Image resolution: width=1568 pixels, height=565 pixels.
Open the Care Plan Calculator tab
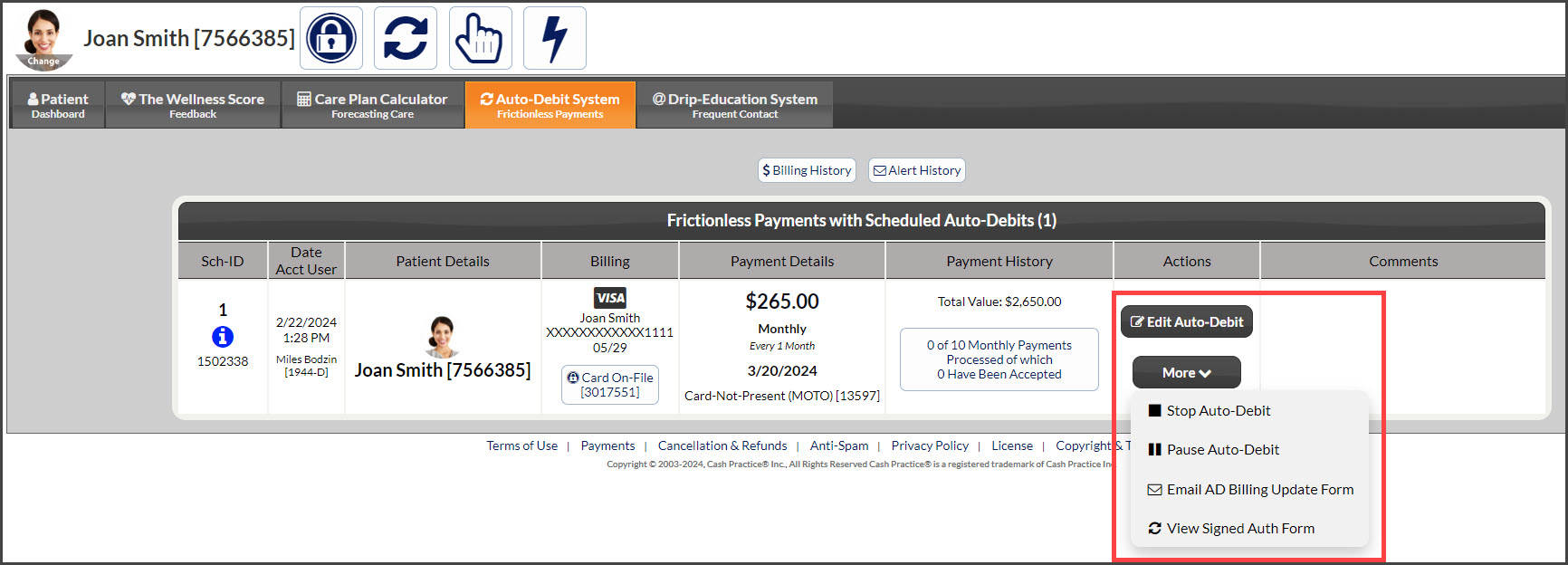point(372,105)
